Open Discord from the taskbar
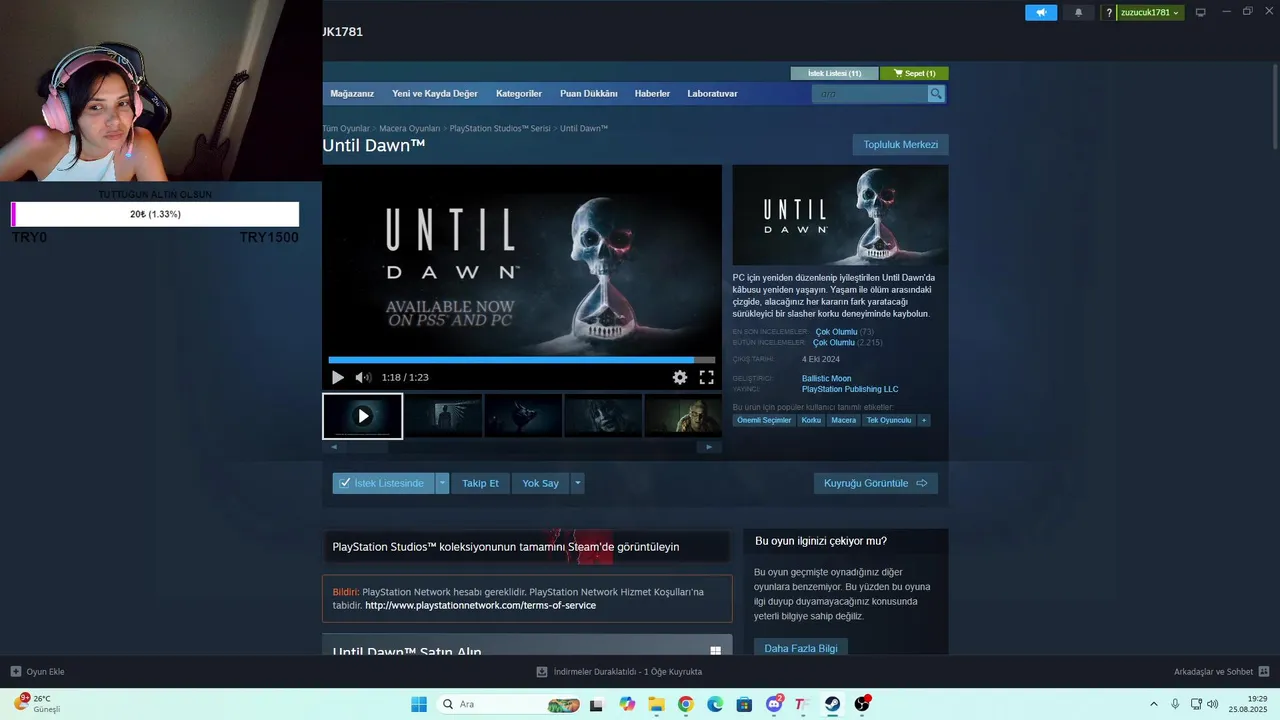1280x720 pixels. [773, 704]
